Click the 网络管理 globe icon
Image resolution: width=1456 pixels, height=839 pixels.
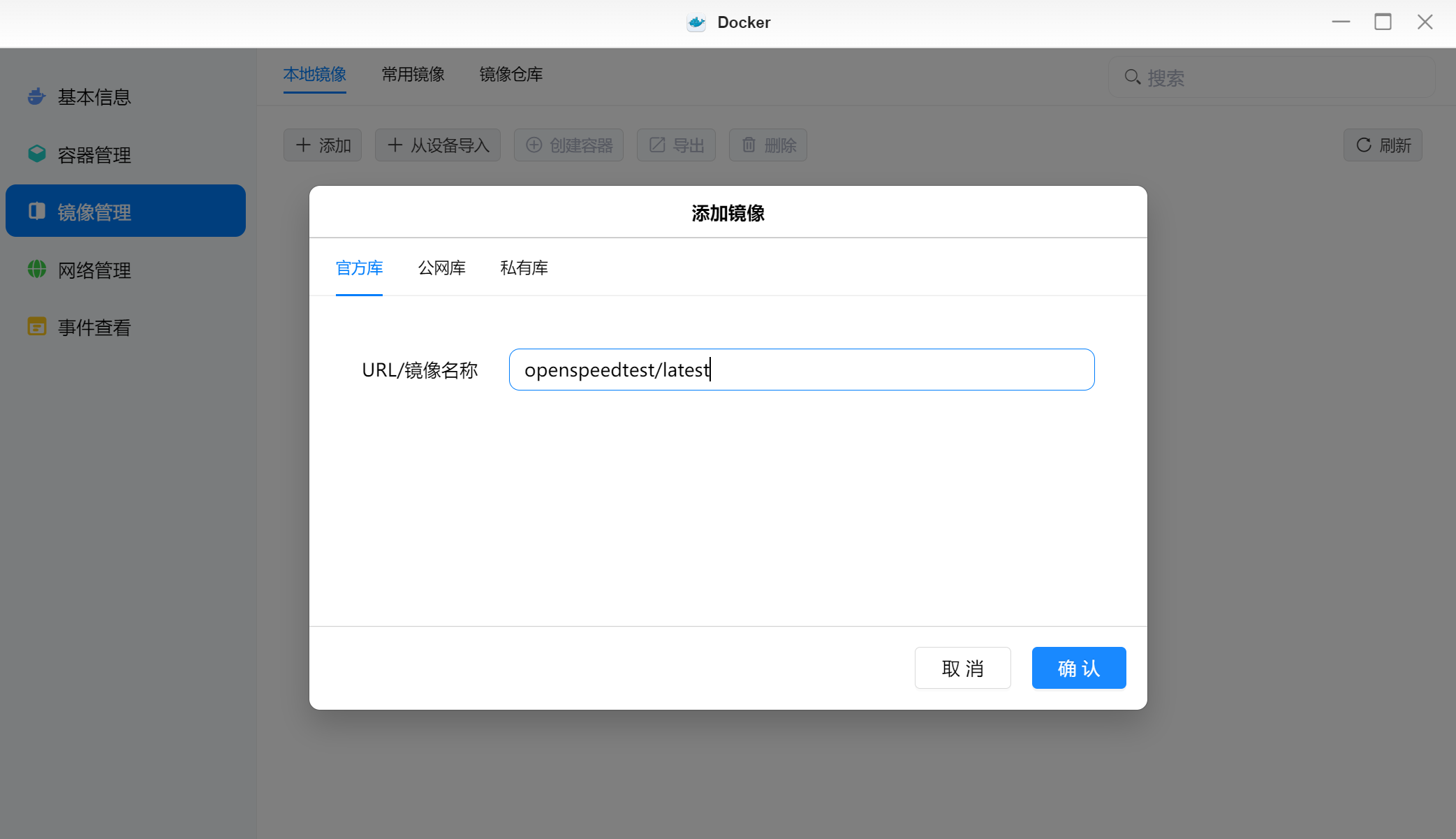pos(36,269)
